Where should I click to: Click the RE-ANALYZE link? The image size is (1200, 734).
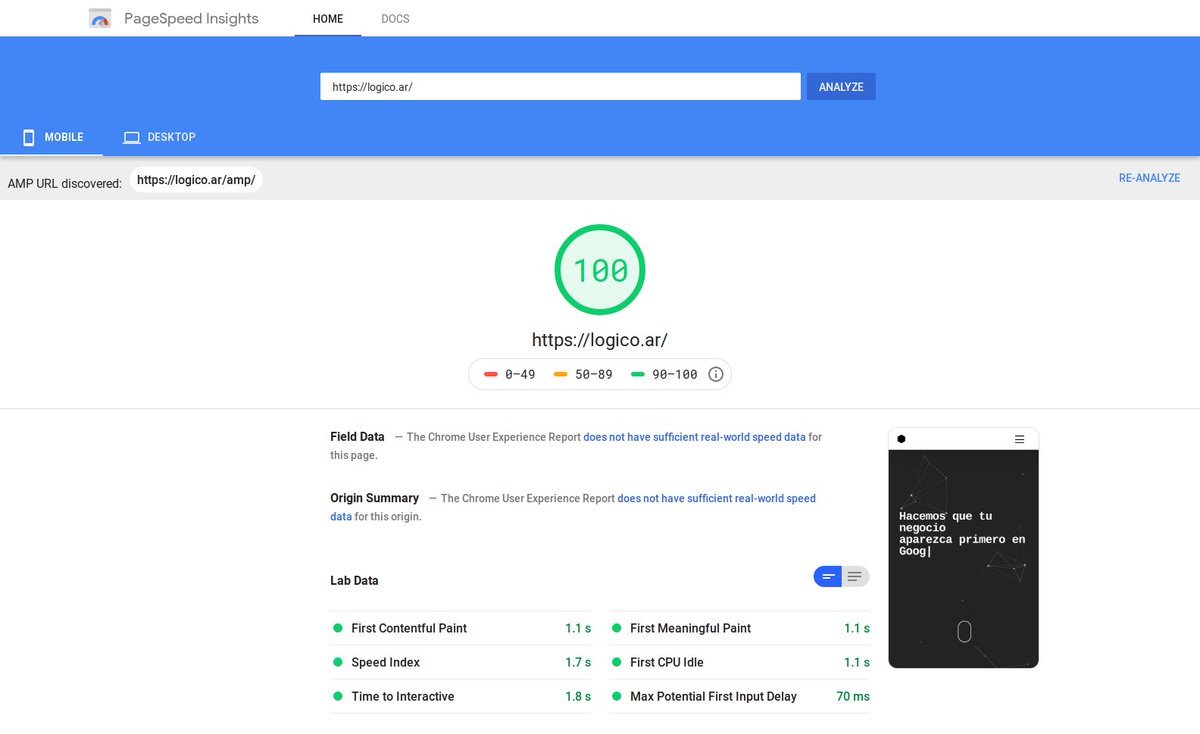1149,178
